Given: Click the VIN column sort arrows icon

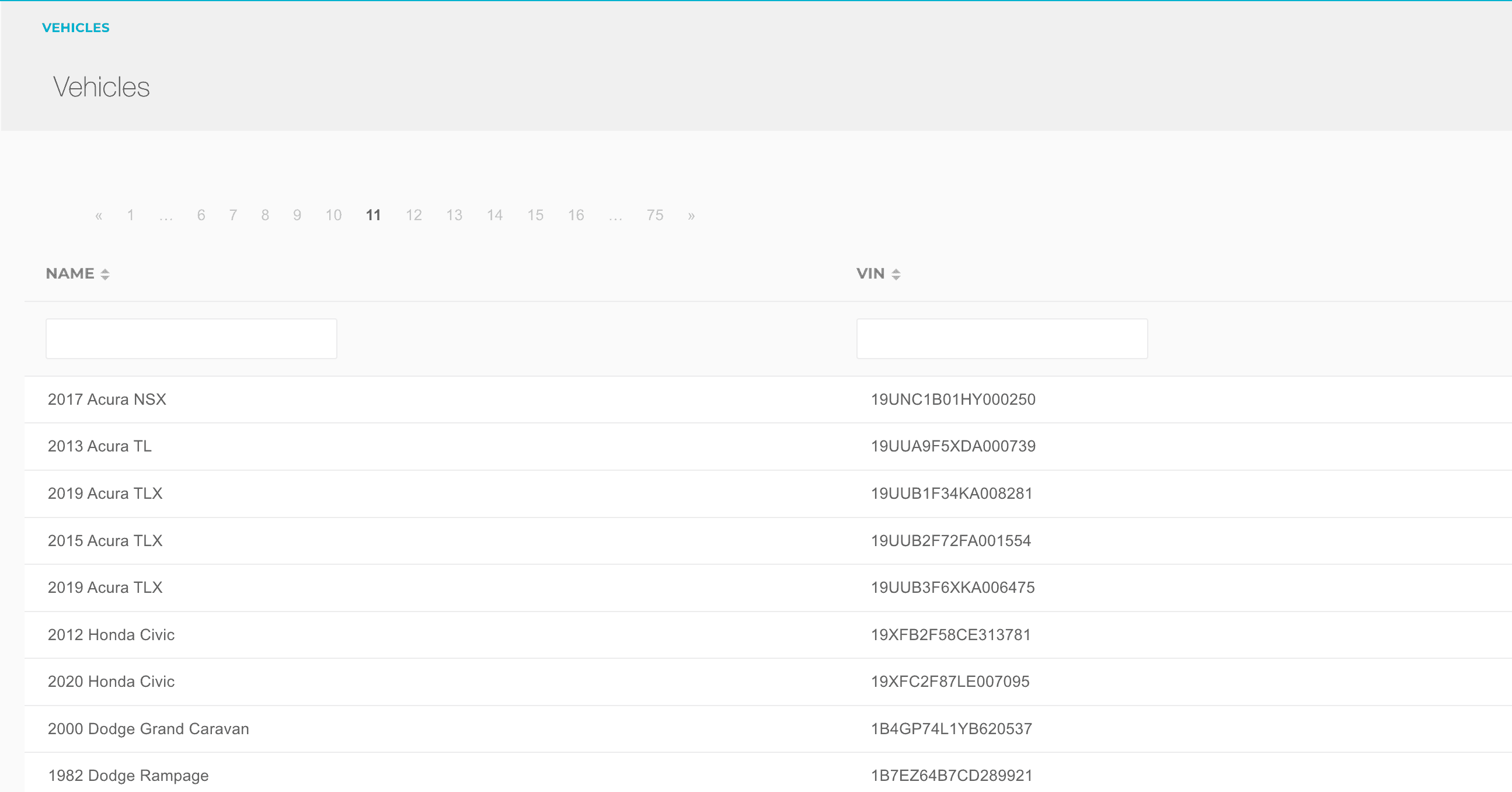Looking at the screenshot, I should (896, 274).
